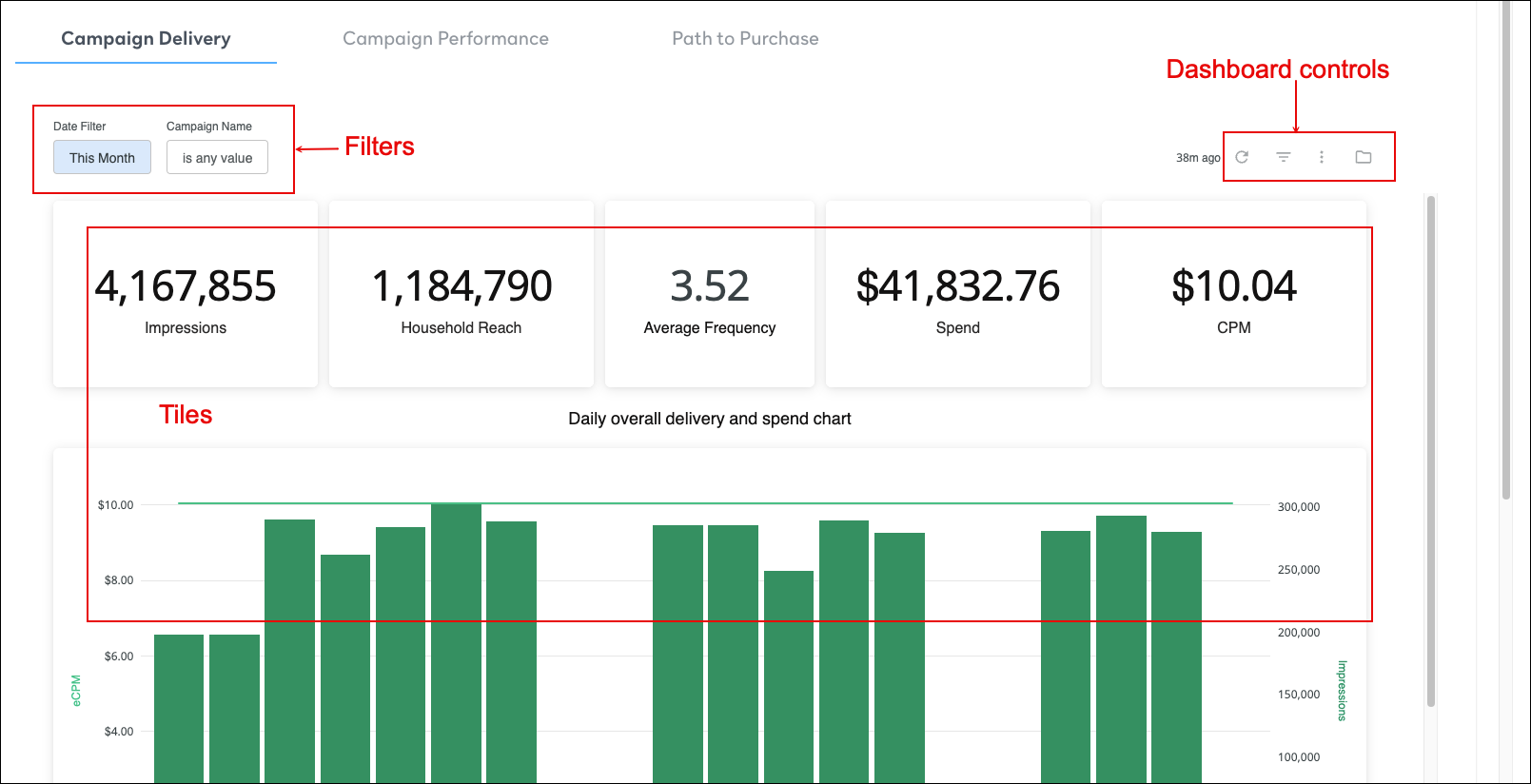Reload the dashboard with the refresh icon
This screenshot has width=1531, height=784.
tap(1242, 157)
